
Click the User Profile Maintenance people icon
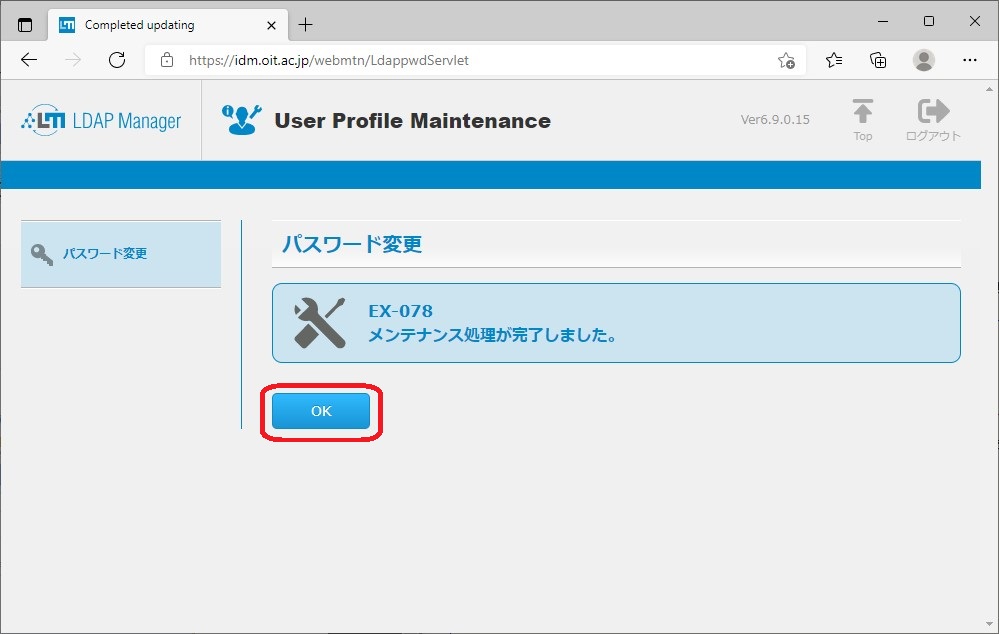tap(241, 119)
